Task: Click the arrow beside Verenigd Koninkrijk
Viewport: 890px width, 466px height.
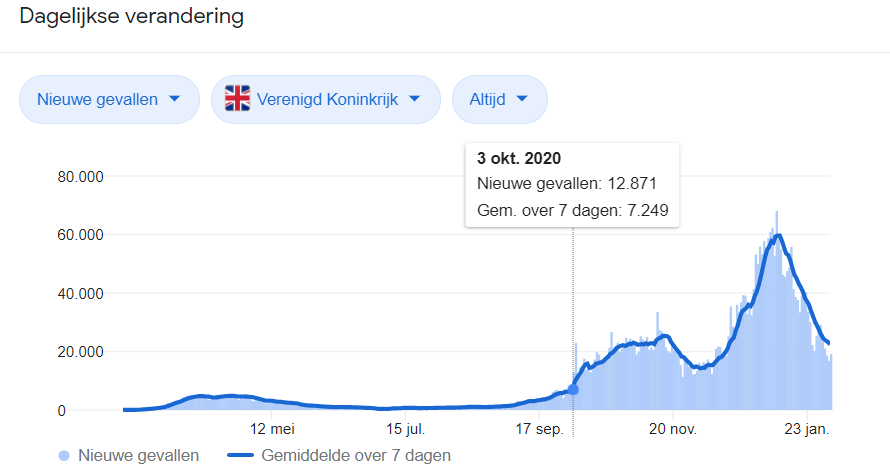Action: (x=415, y=99)
